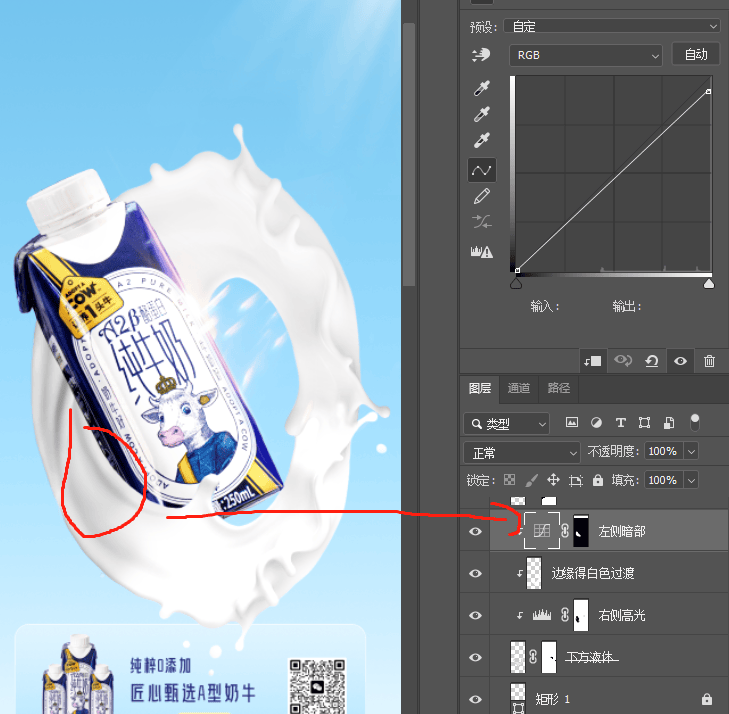Hide the 左侧暗部 layer

point(475,531)
